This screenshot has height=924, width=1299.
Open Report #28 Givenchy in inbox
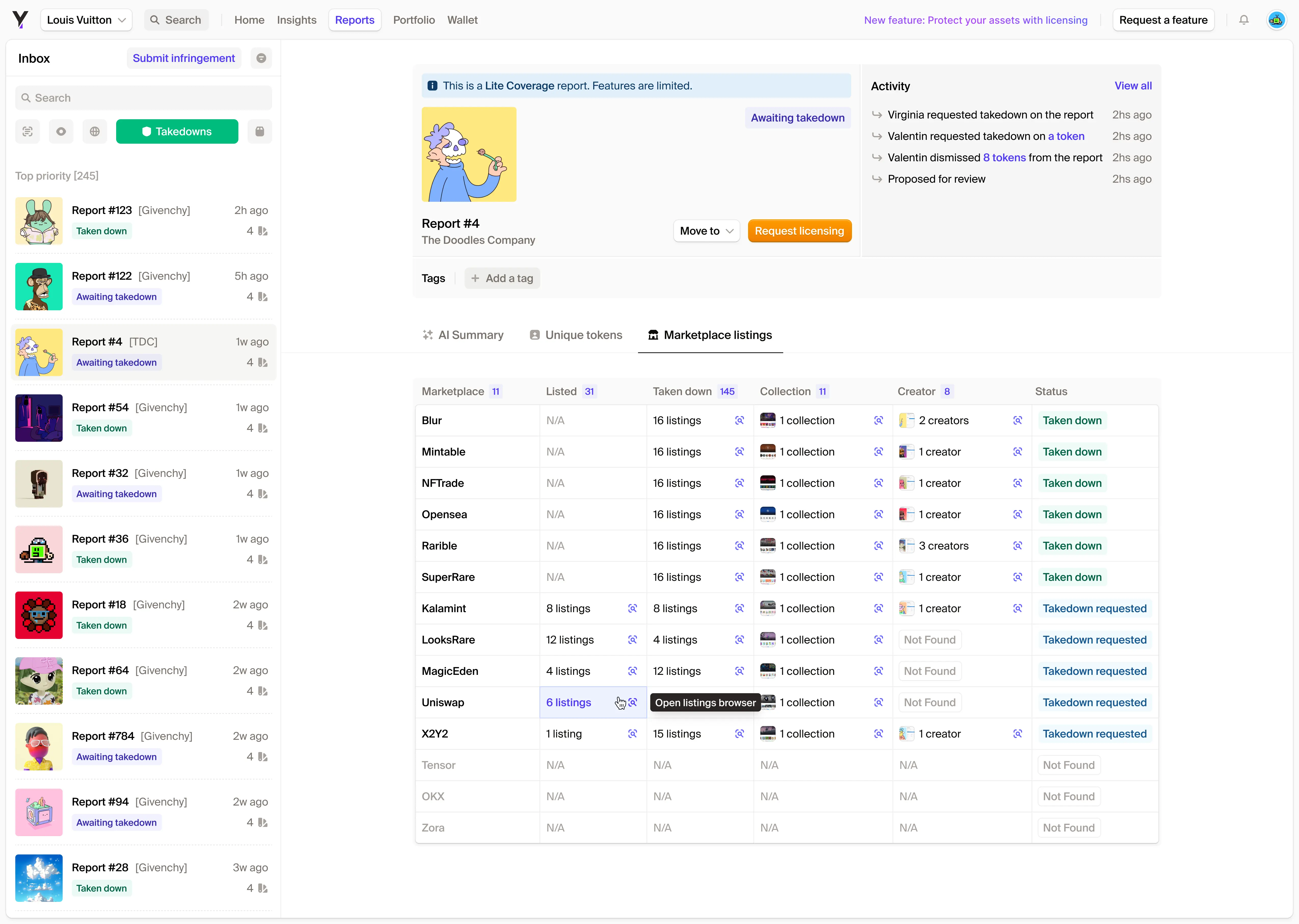coord(143,878)
